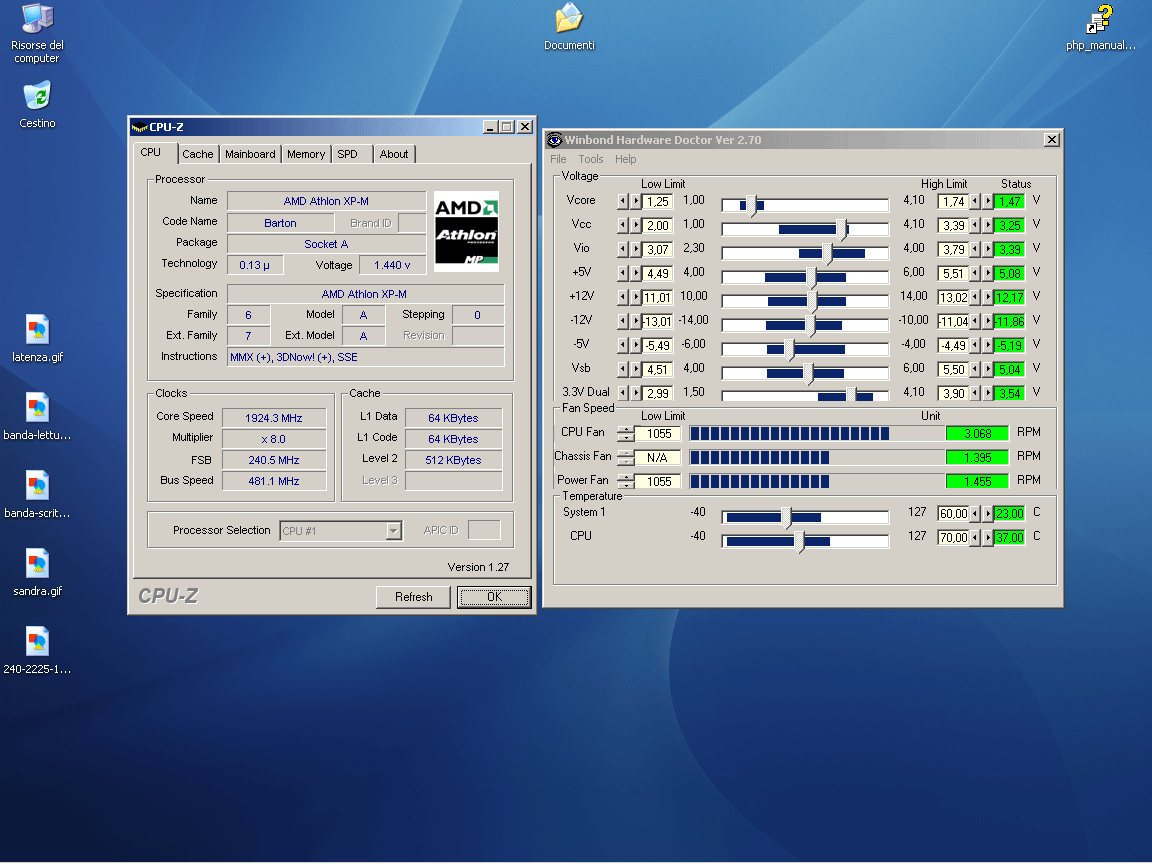
Task: Show the SPD tab in CPU-Z
Action: [348, 154]
